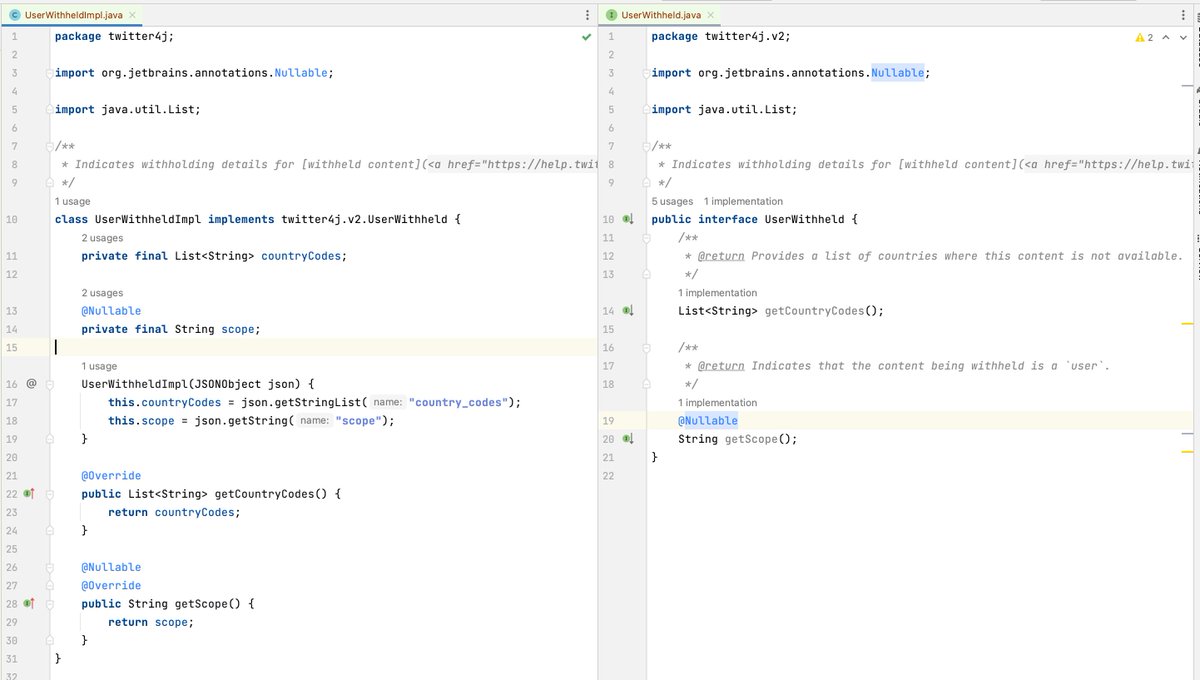Screen dimensions: 1200x680
Task: Open tab options menu for UserWithheldImpl.java pane
Action: (x=587, y=15)
